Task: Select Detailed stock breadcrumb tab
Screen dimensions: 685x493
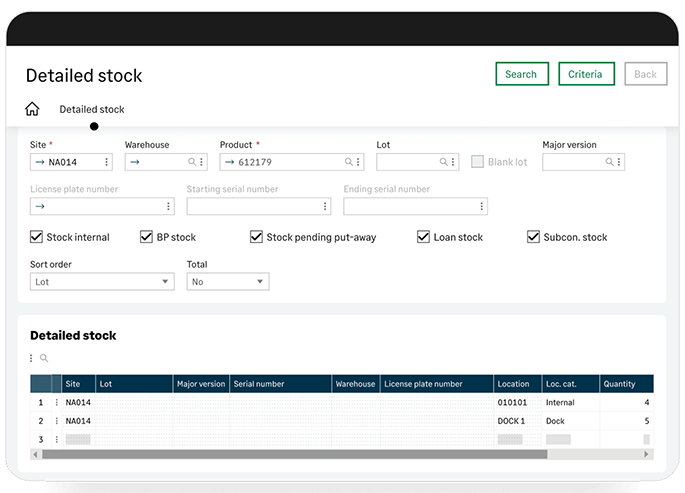Action: [x=92, y=109]
